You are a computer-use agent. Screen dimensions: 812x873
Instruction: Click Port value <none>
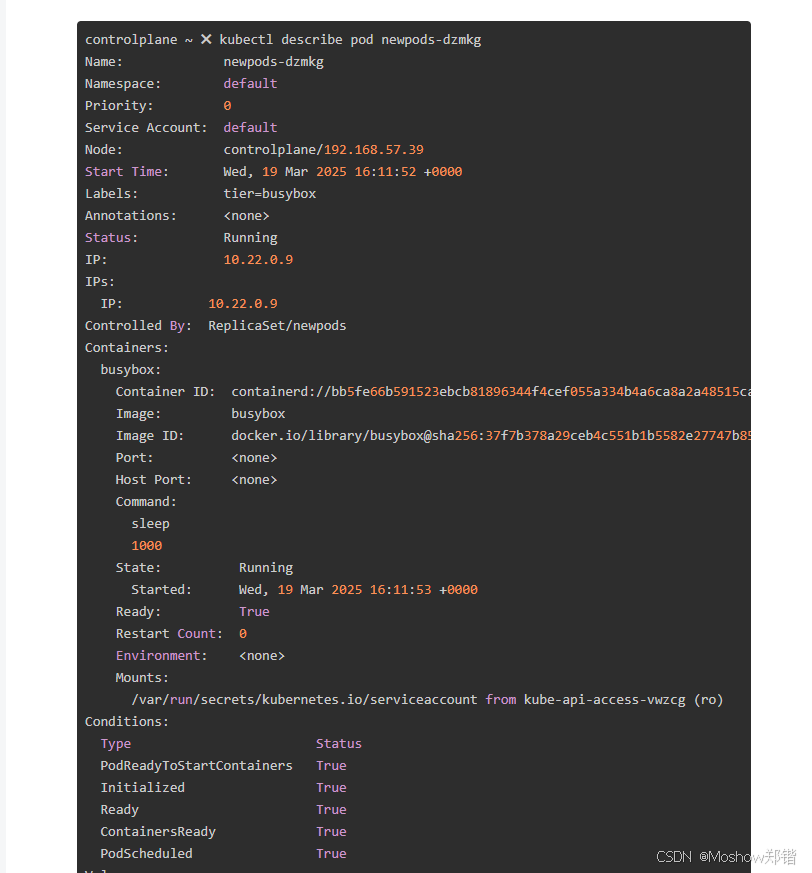[254, 458]
